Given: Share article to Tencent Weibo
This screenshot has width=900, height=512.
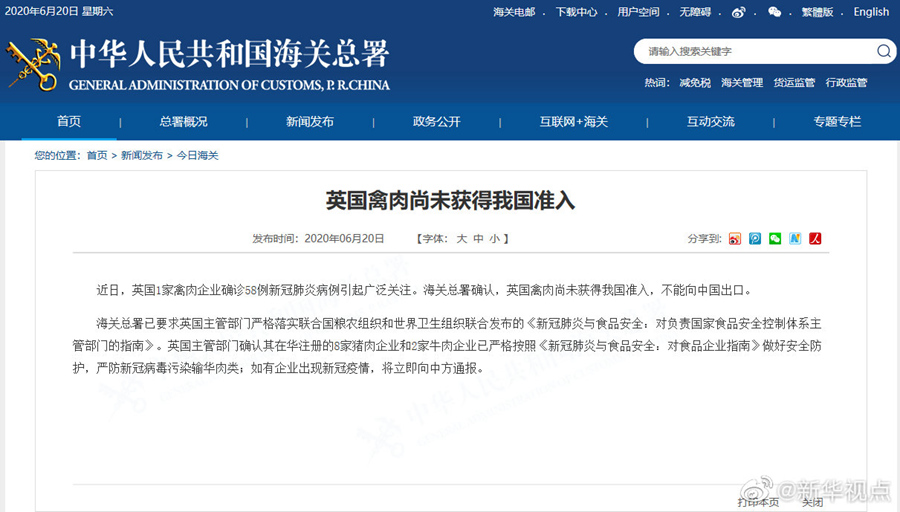Looking at the screenshot, I should 755,239.
